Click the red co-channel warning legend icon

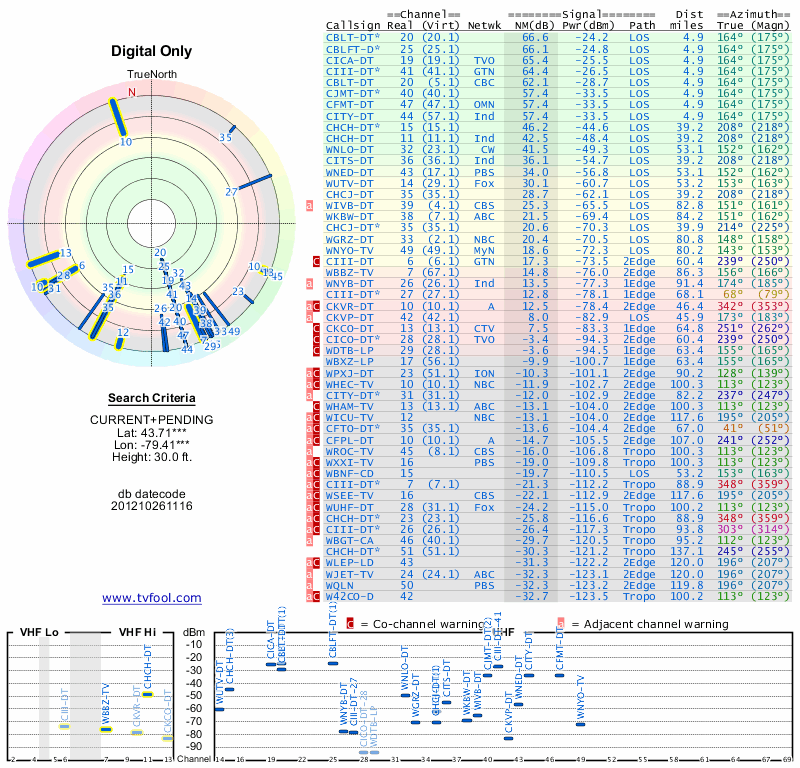[350, 624]
